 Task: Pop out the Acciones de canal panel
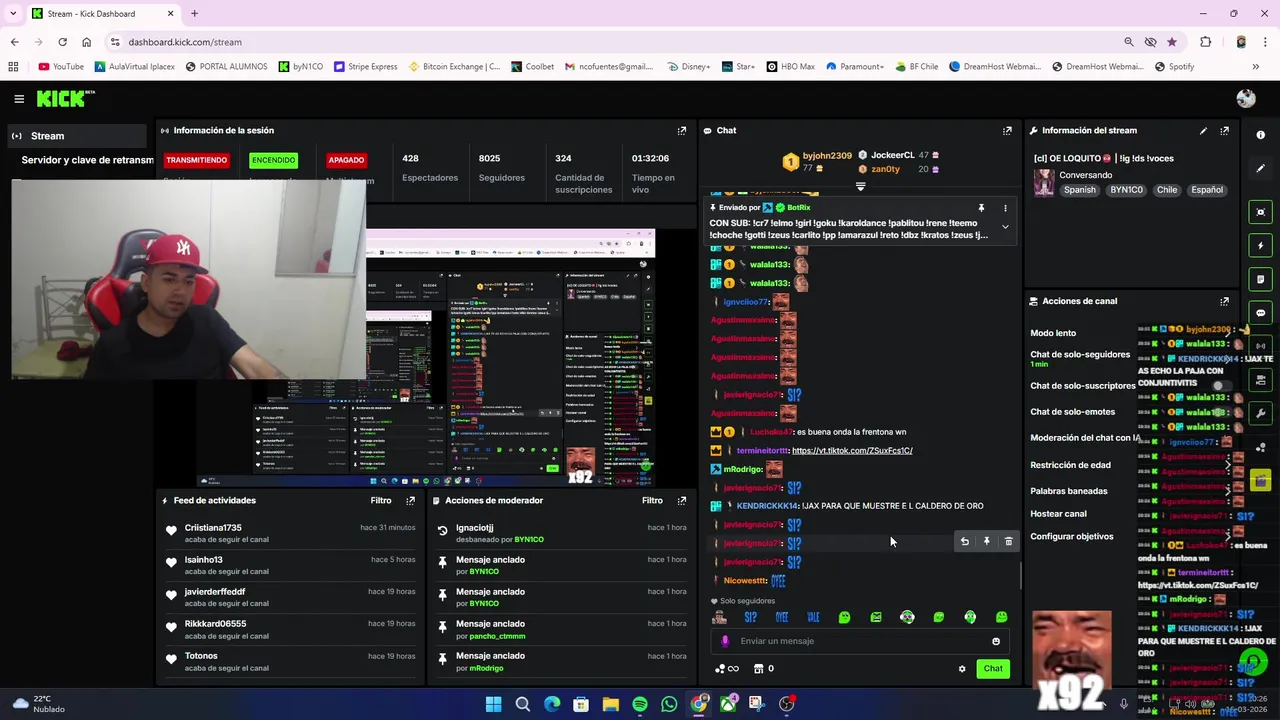coord(1224,301)
